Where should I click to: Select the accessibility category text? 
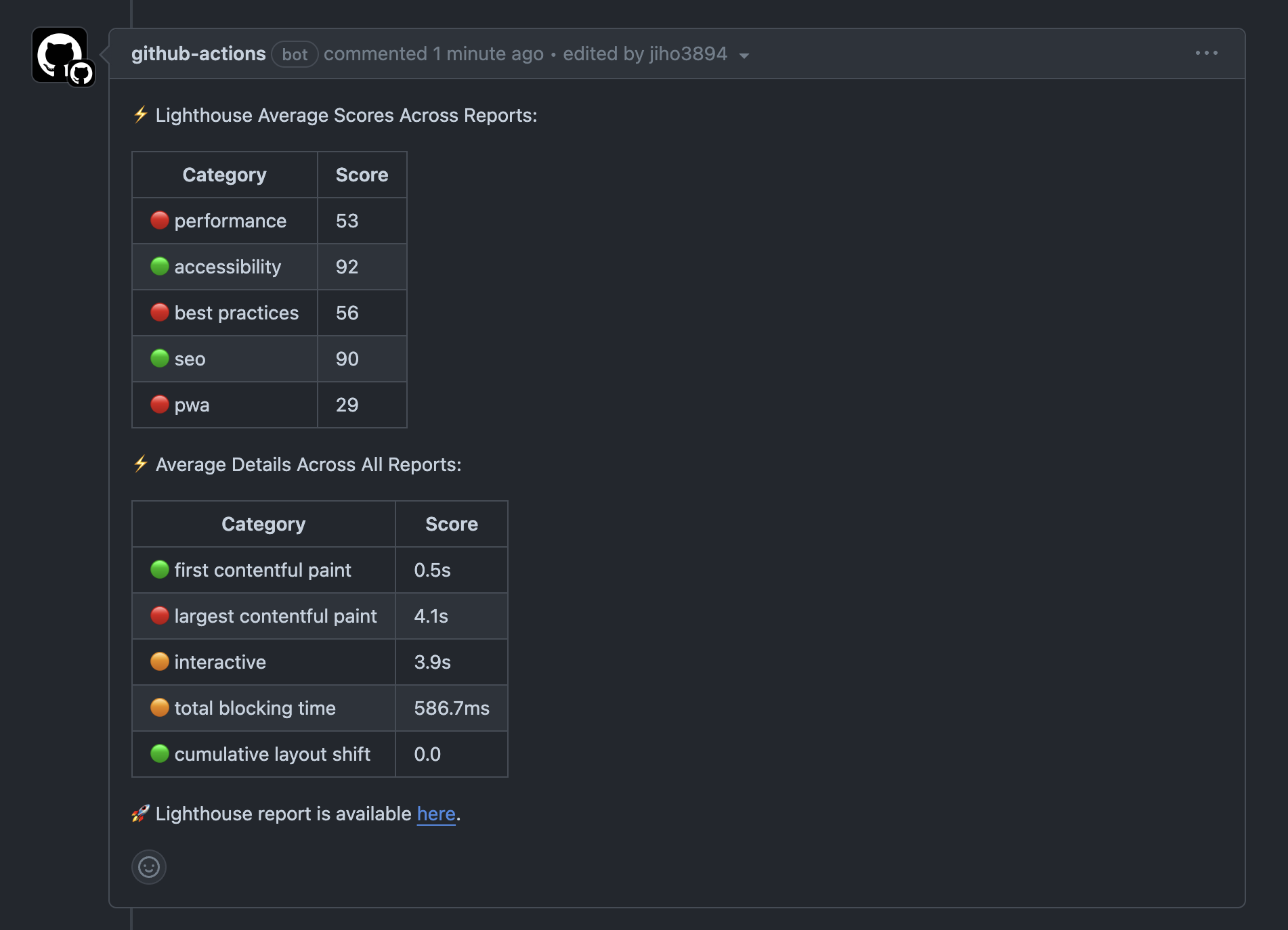tap(228, 267)
